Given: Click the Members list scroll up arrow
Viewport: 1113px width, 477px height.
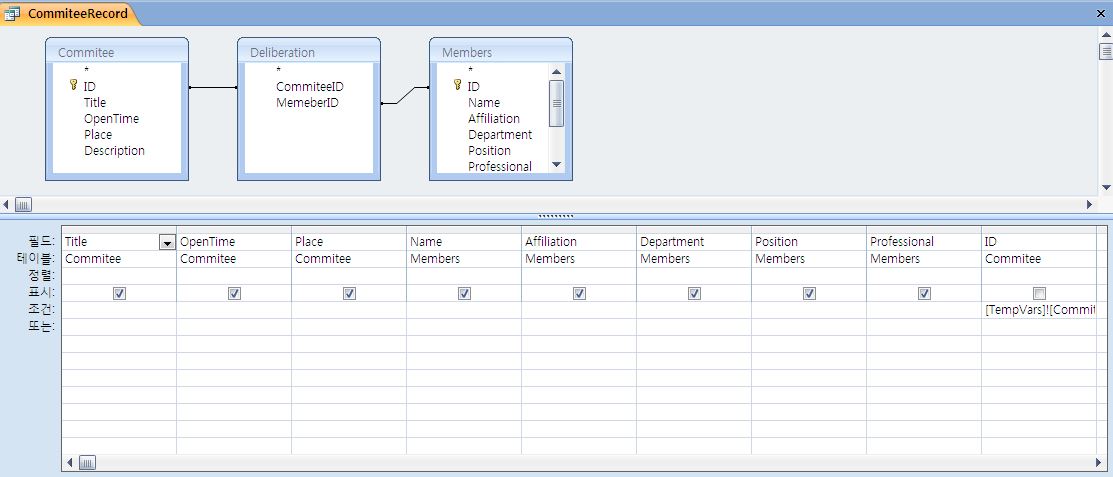Looking at the screenshot, I should [556, 71].
